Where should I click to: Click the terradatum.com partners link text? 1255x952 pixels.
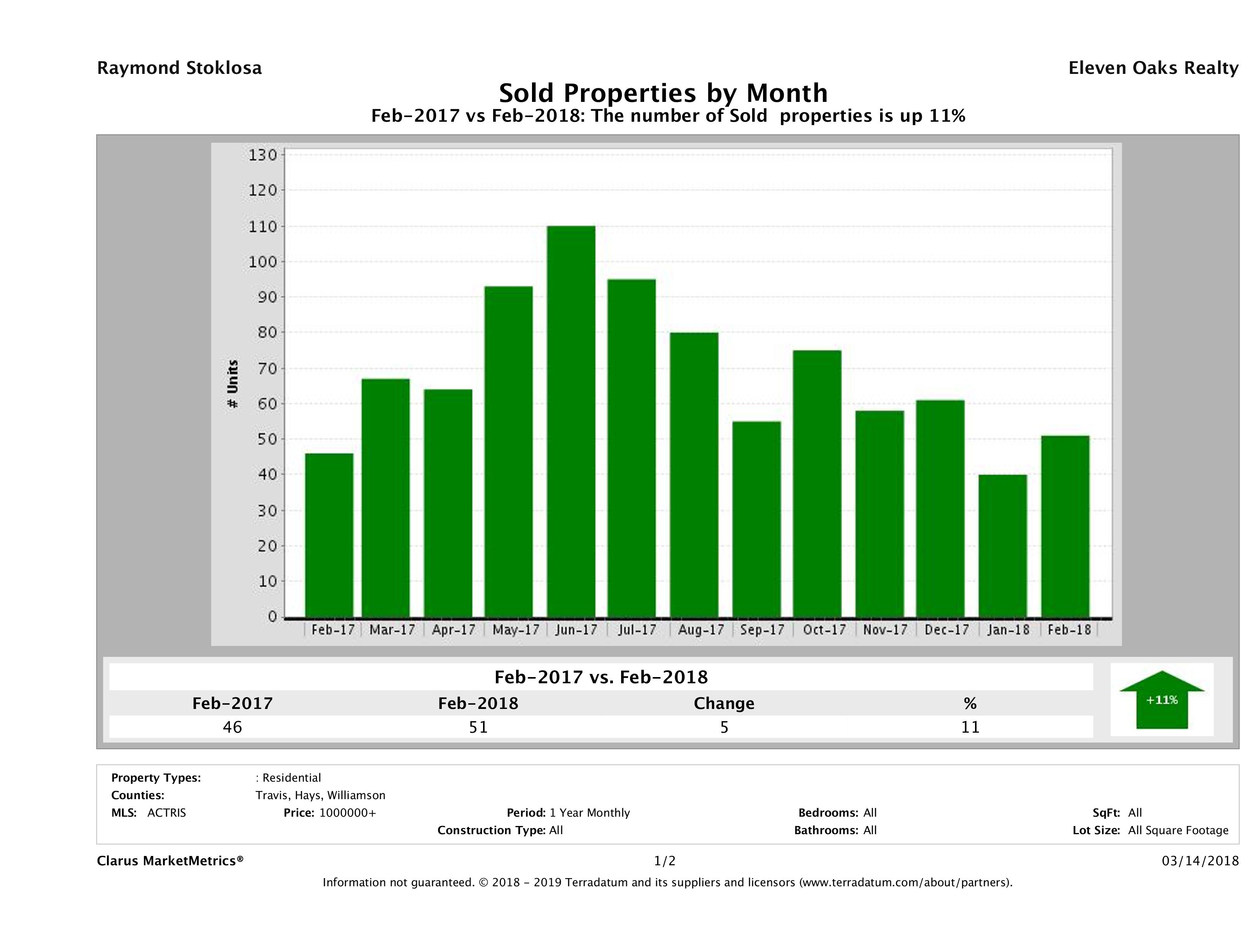point(904,882)
